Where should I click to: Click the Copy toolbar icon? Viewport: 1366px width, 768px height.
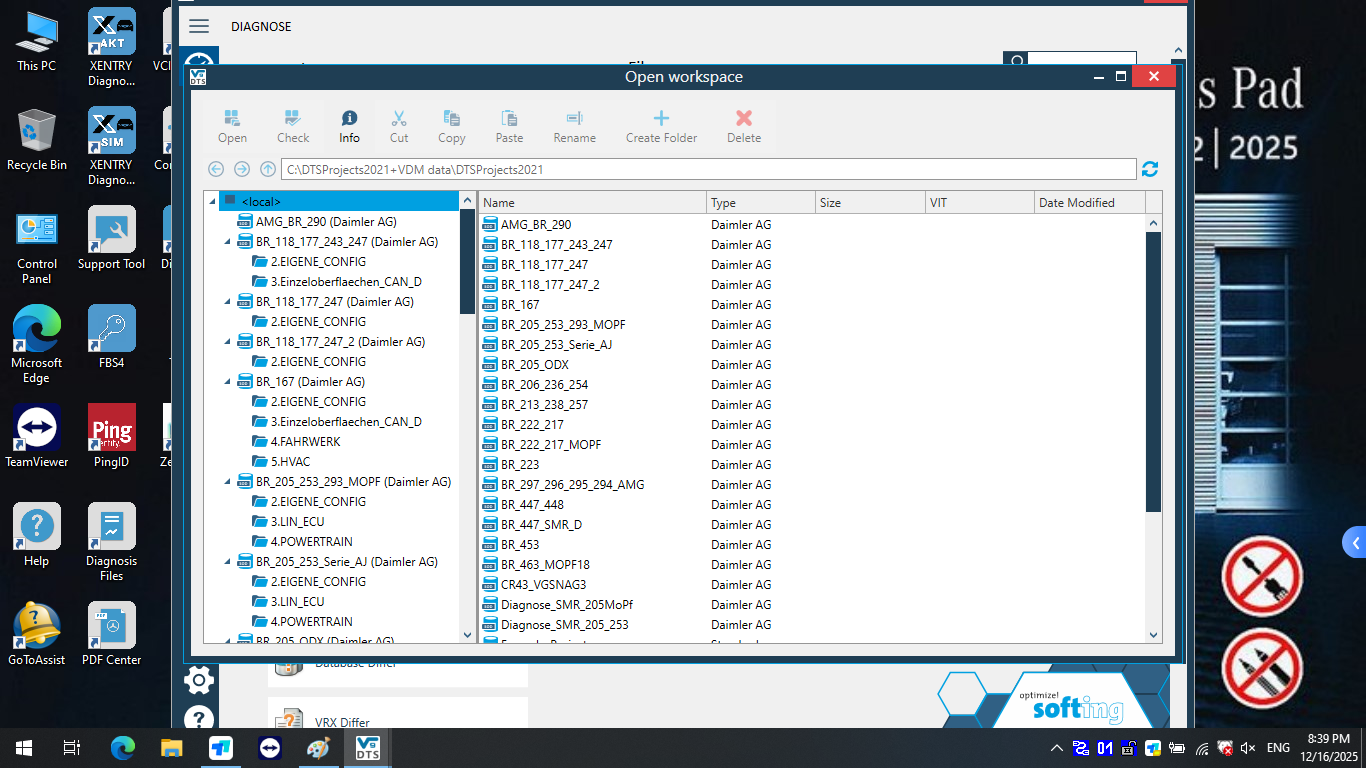(451, 124)
